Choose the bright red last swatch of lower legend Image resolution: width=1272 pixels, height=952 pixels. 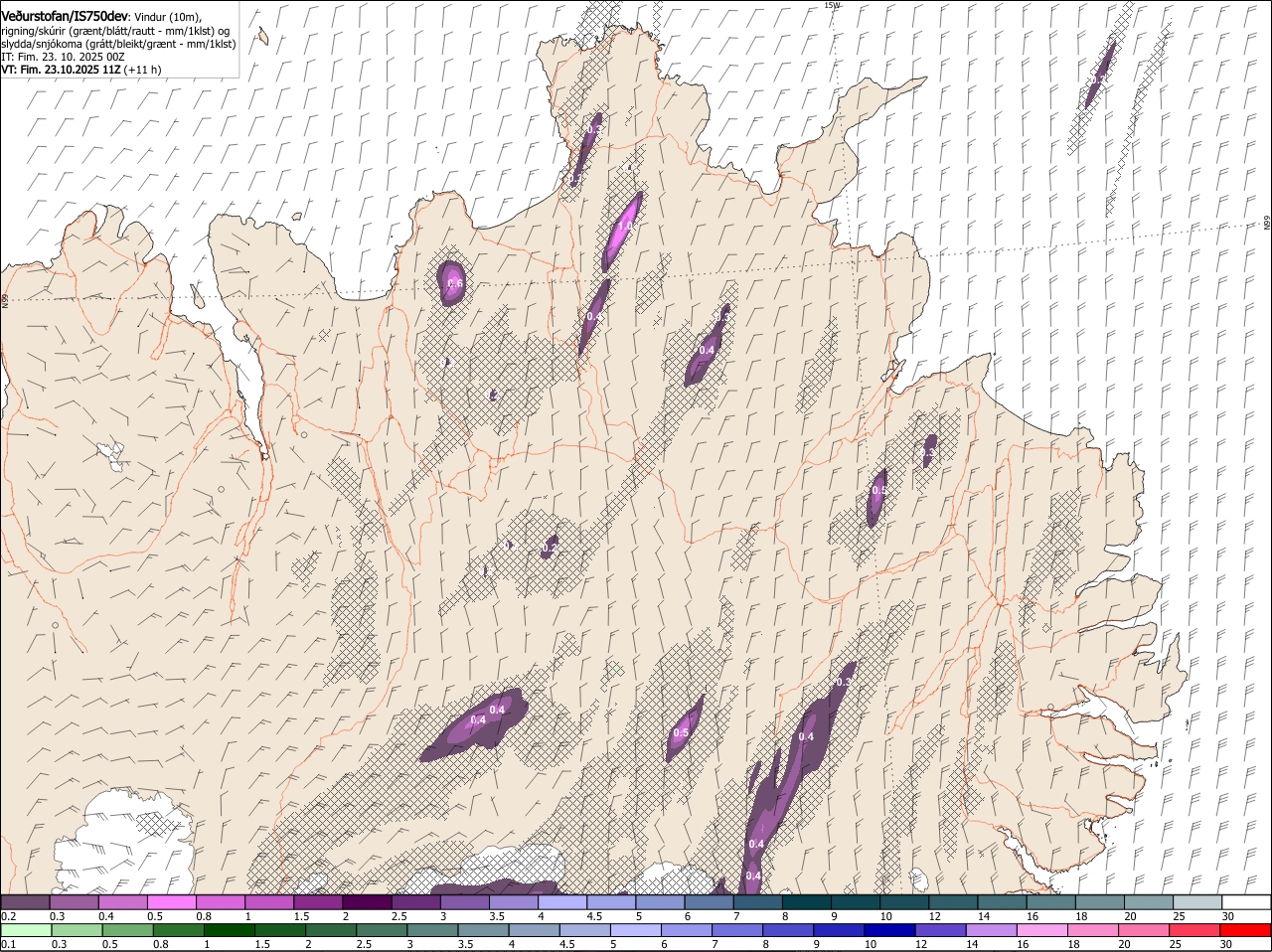coord(1246,930)
